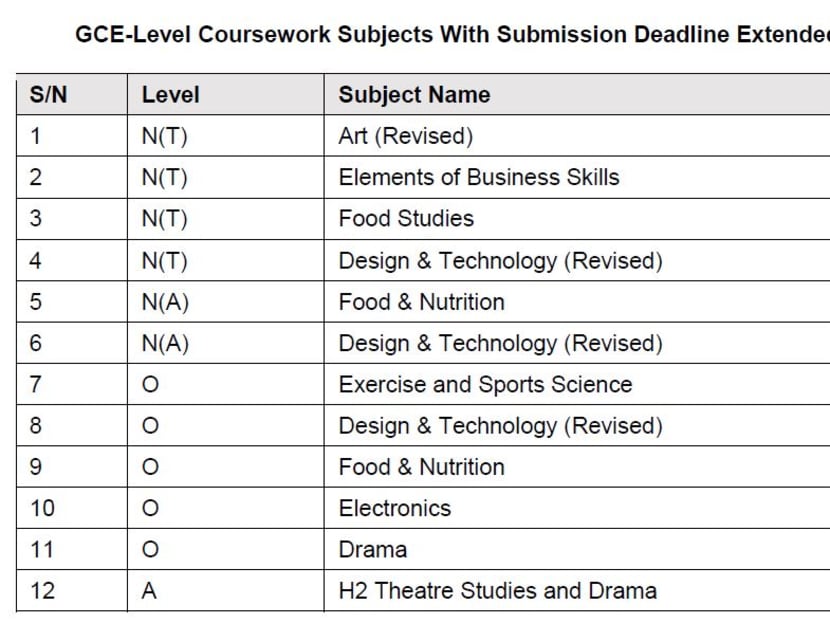Click the Exercise and Sports Science cell
830x622 pixels.
coord(485,384)
